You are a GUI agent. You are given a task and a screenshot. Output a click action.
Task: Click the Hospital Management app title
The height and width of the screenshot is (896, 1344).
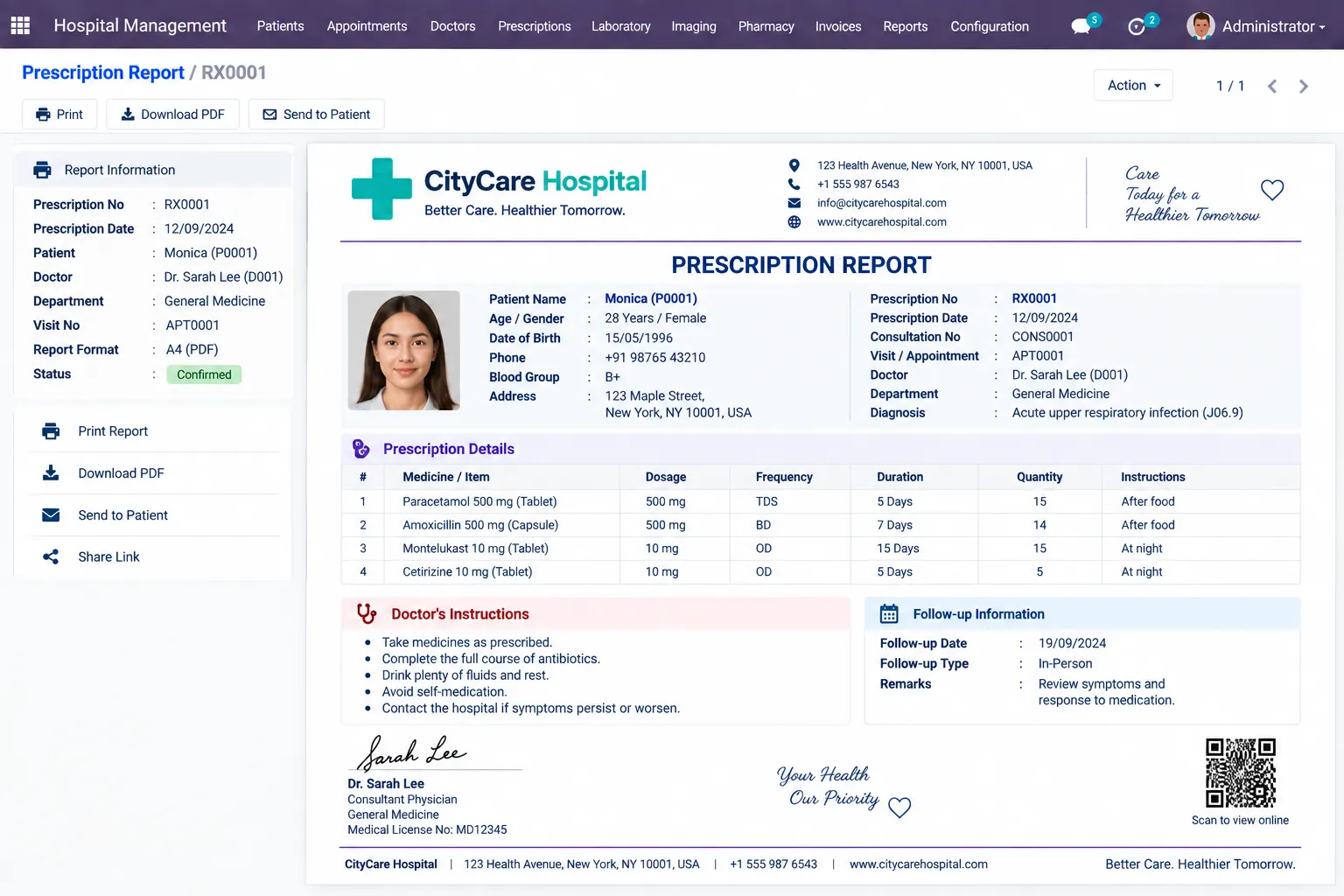coord(140,25)
